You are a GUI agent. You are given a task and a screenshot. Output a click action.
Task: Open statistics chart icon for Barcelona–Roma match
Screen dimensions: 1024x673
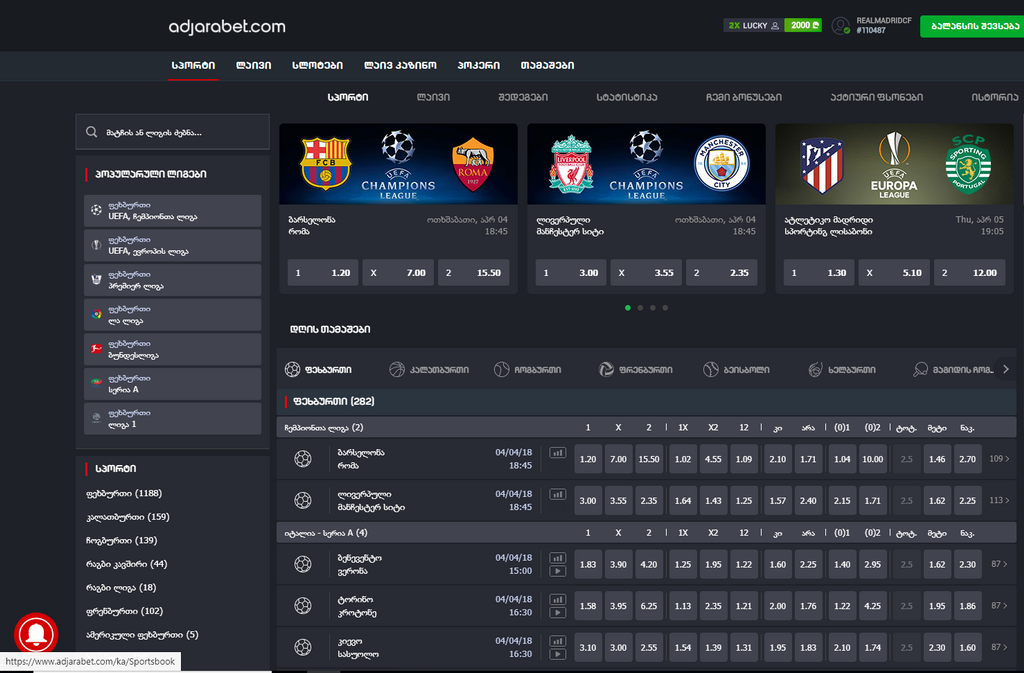pos(557,453)
